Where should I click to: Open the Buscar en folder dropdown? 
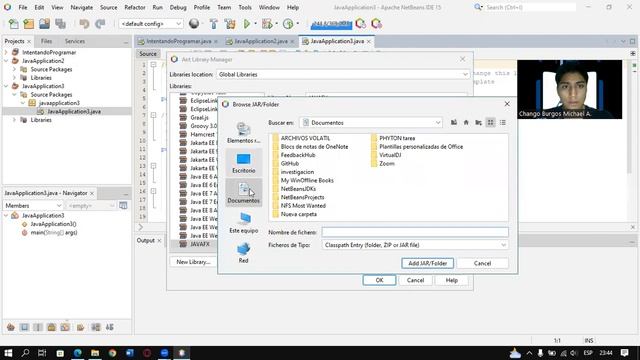(x=371, y=123)
